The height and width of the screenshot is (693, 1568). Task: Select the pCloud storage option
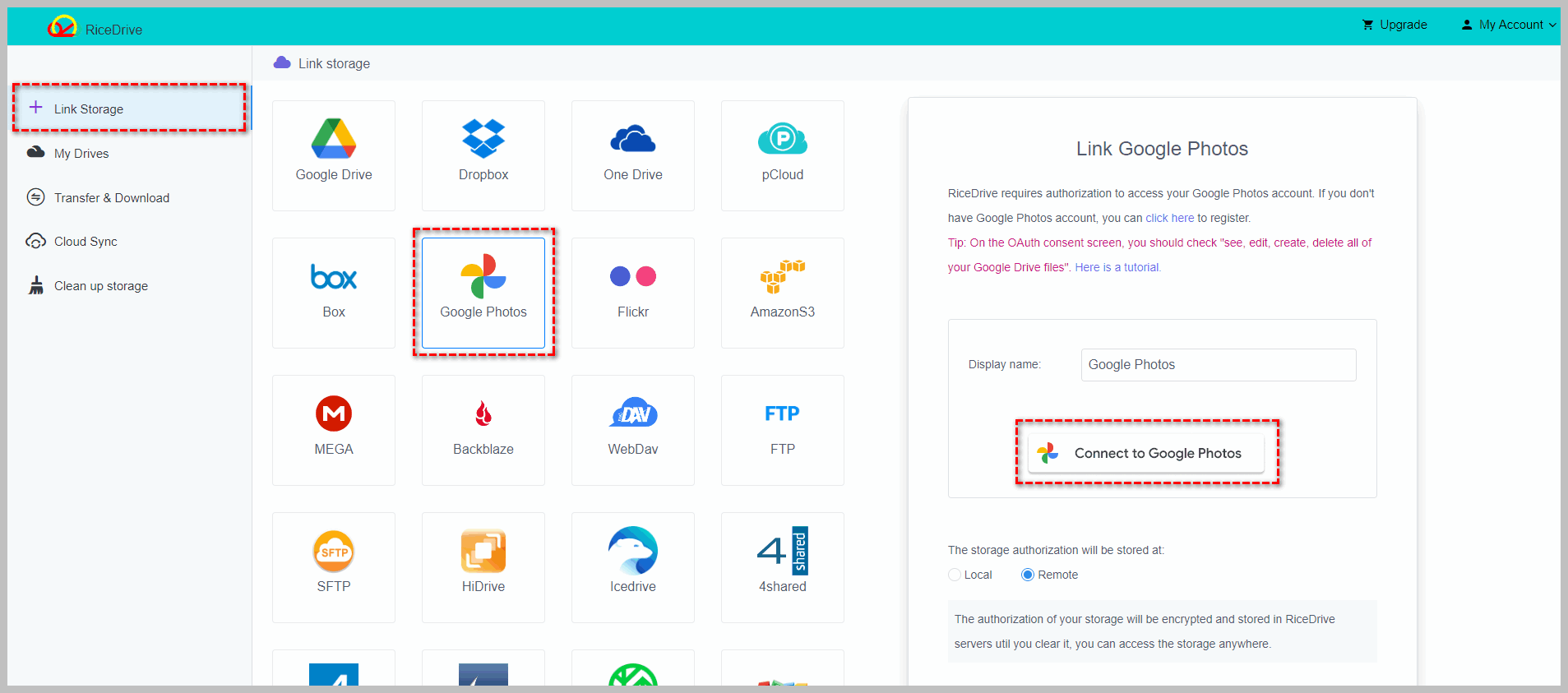pyautogui.click(x=783, y=155)
